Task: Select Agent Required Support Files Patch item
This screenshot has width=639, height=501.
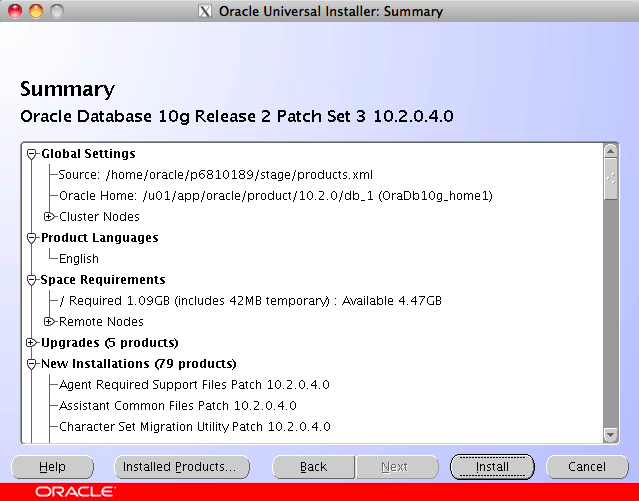Action: (194, 385)
